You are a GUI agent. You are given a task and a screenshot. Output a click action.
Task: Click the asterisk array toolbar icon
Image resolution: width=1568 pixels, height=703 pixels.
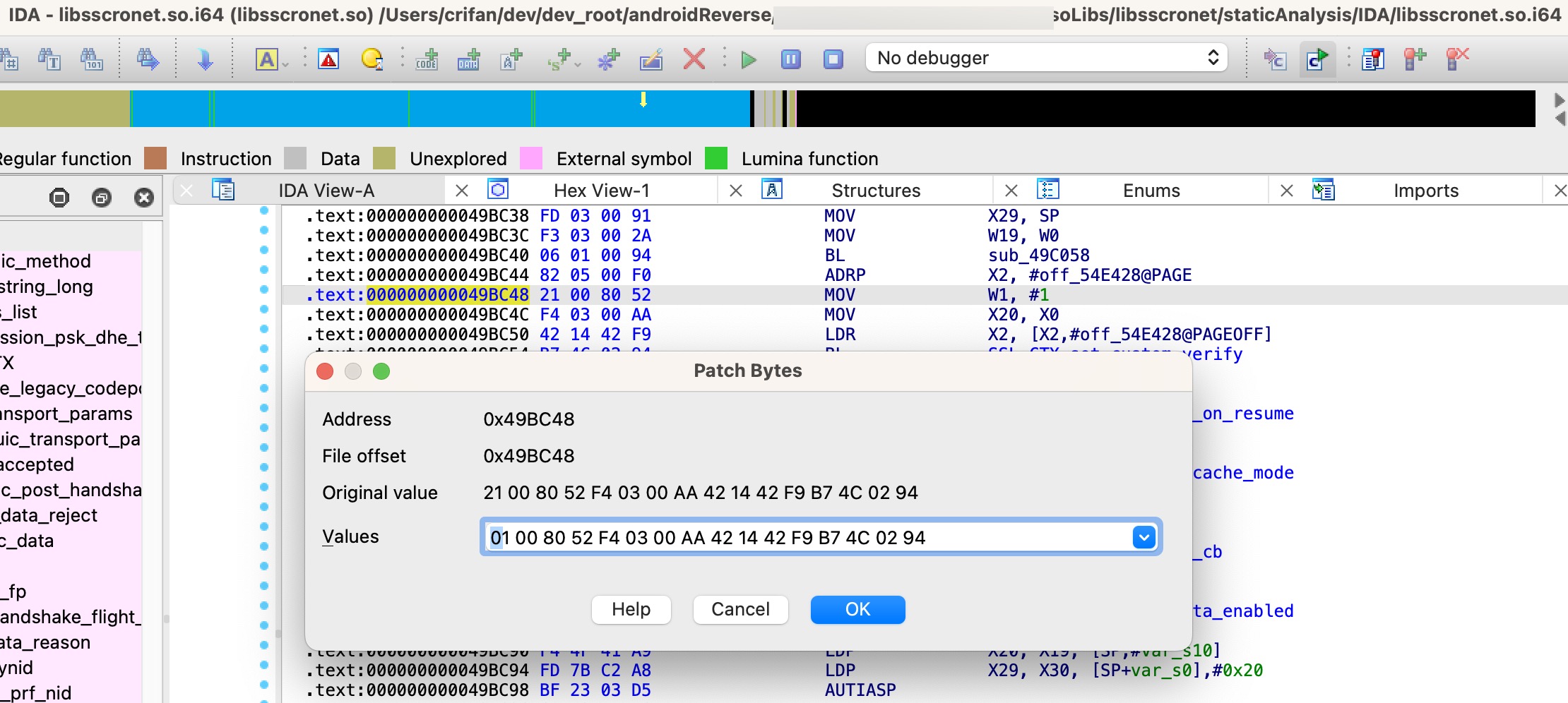pyautogui.click(x=608, y=59)
